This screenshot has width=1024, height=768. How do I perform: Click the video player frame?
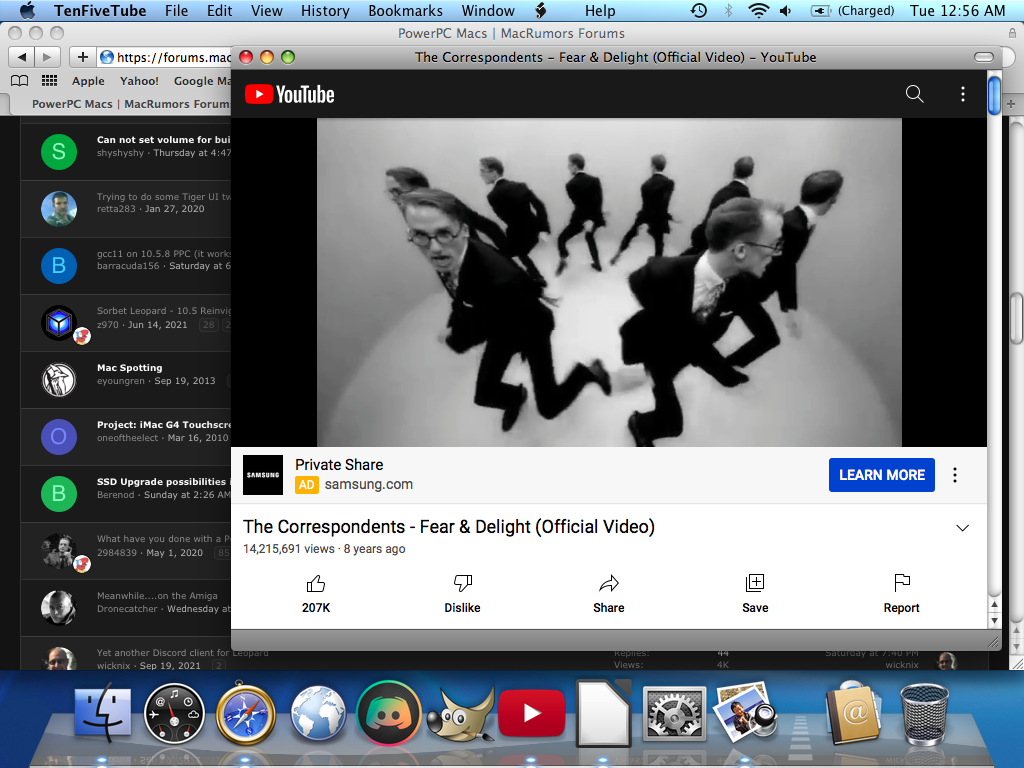[x=609, y=282]
